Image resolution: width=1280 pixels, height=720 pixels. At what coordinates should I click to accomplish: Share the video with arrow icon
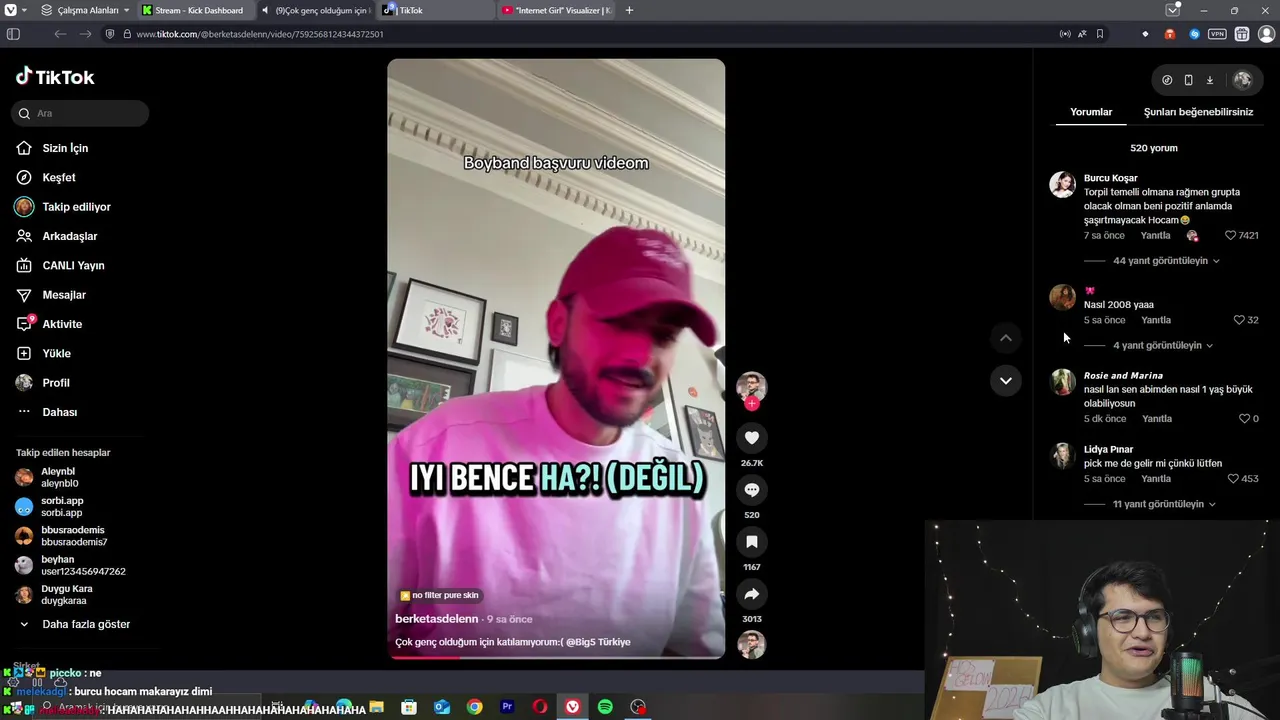click(752, 594)
